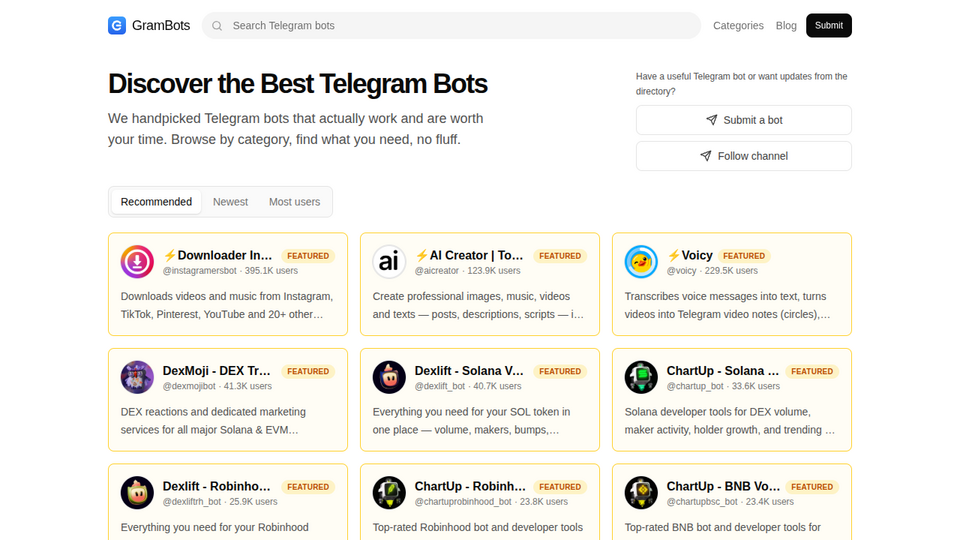
Task: Click the Dexlift Solana bot avatar
Action: (x=389, y=377)
